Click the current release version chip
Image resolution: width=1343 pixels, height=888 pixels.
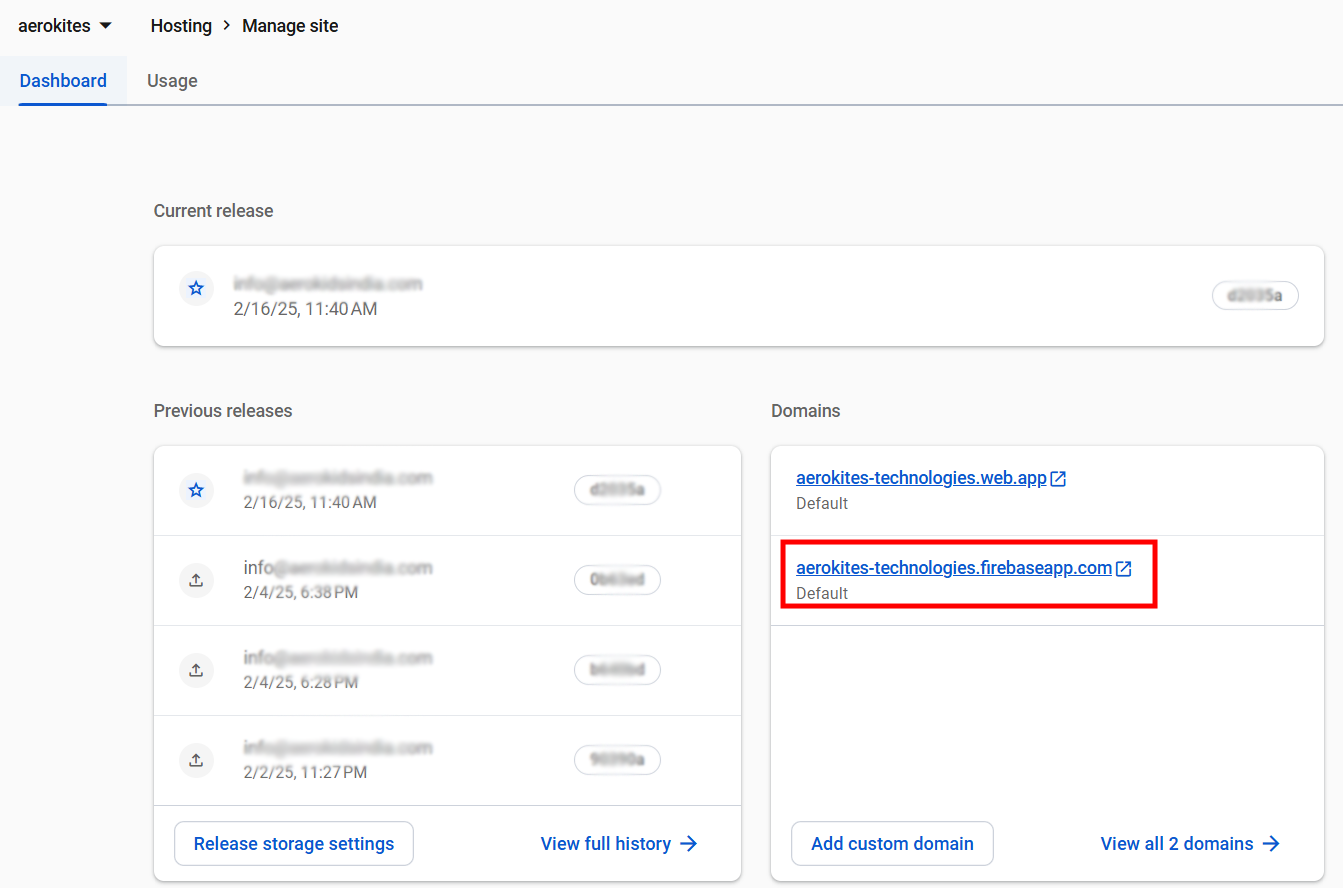(1255, 295)
